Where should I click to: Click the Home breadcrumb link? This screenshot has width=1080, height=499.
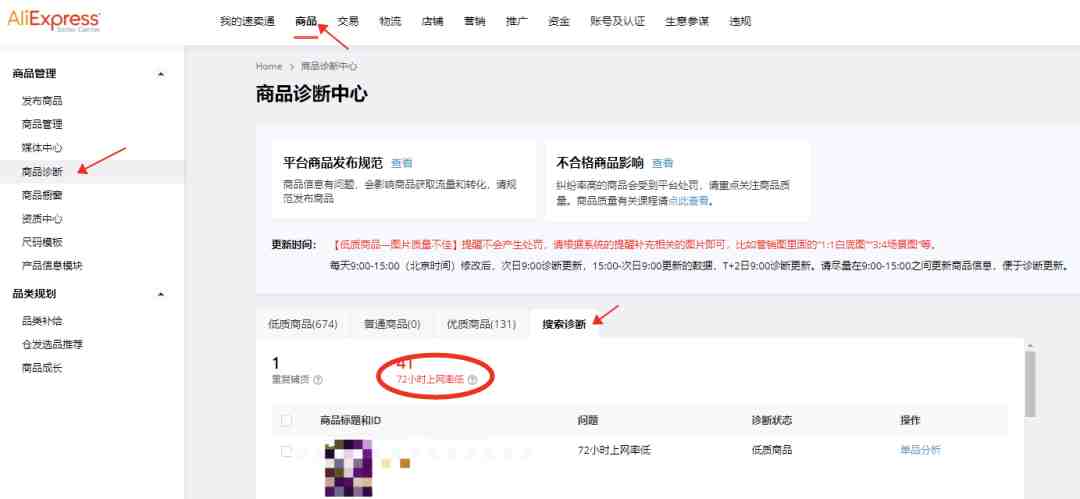(x=269, y=66)
